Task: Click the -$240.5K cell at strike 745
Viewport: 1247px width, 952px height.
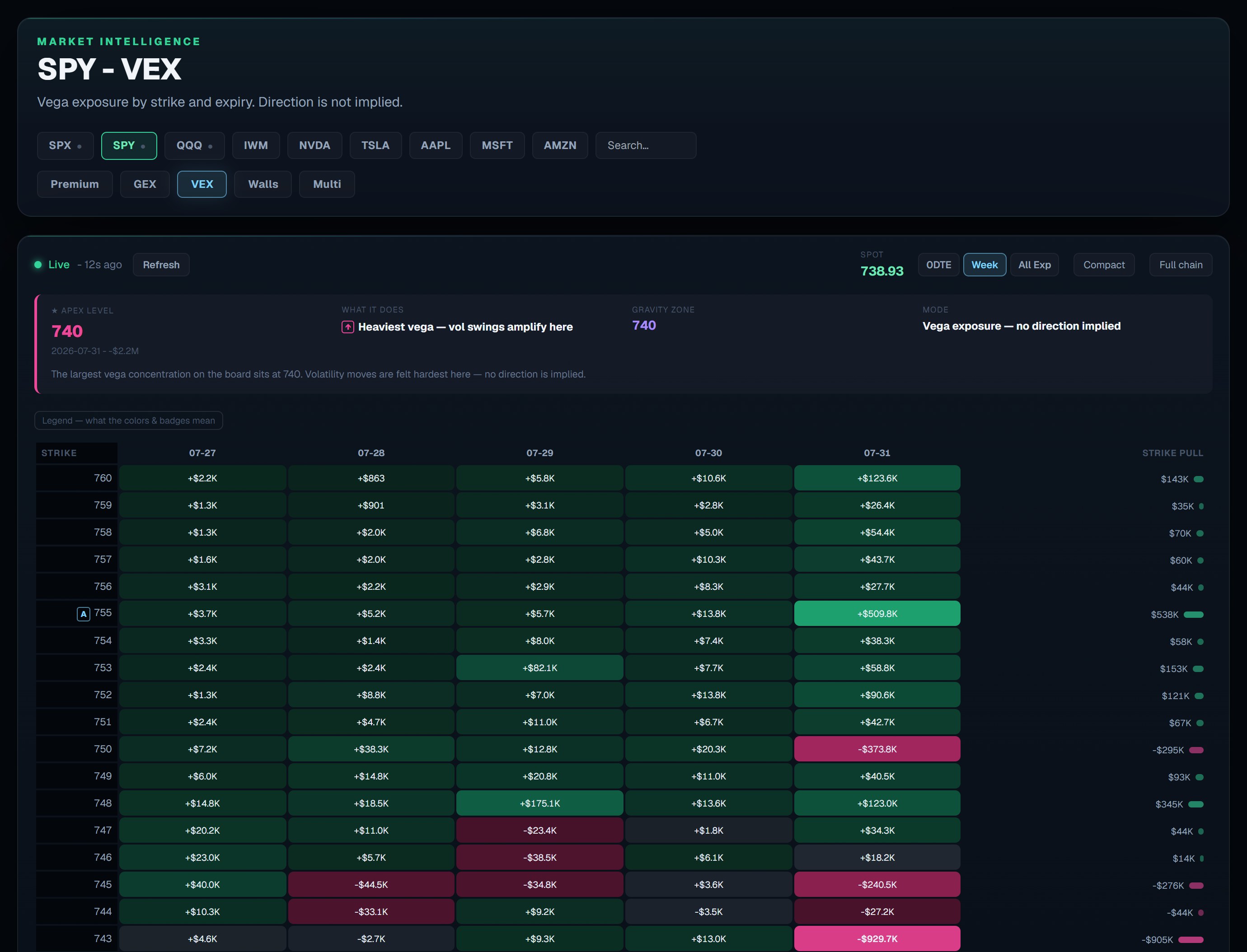Action: [877, 885]
